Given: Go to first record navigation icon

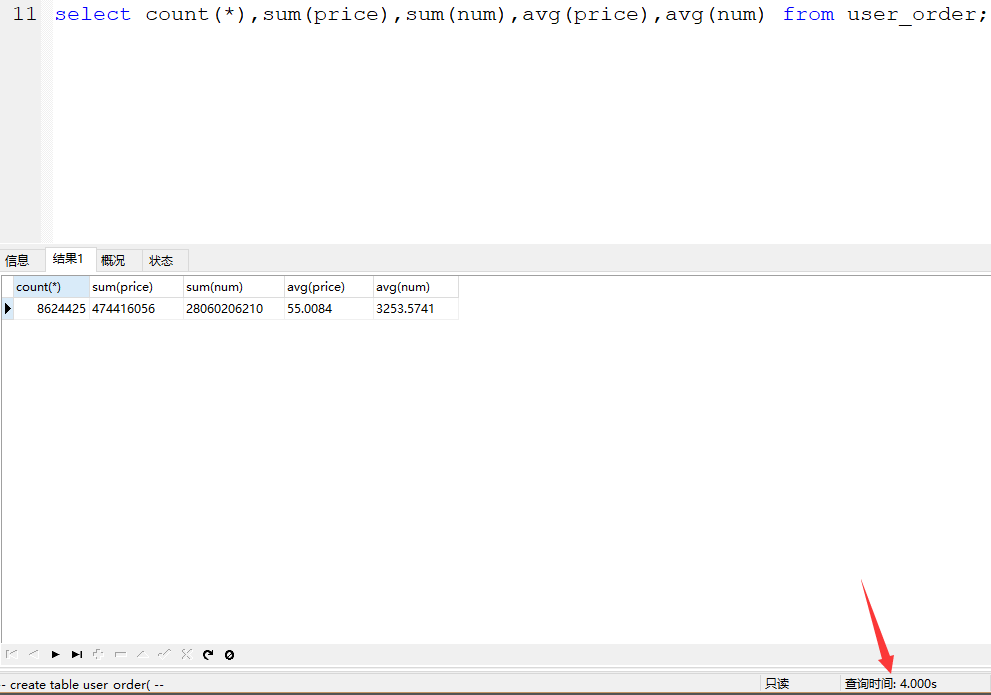Looking at the screenshot, I should pos(11,655).
